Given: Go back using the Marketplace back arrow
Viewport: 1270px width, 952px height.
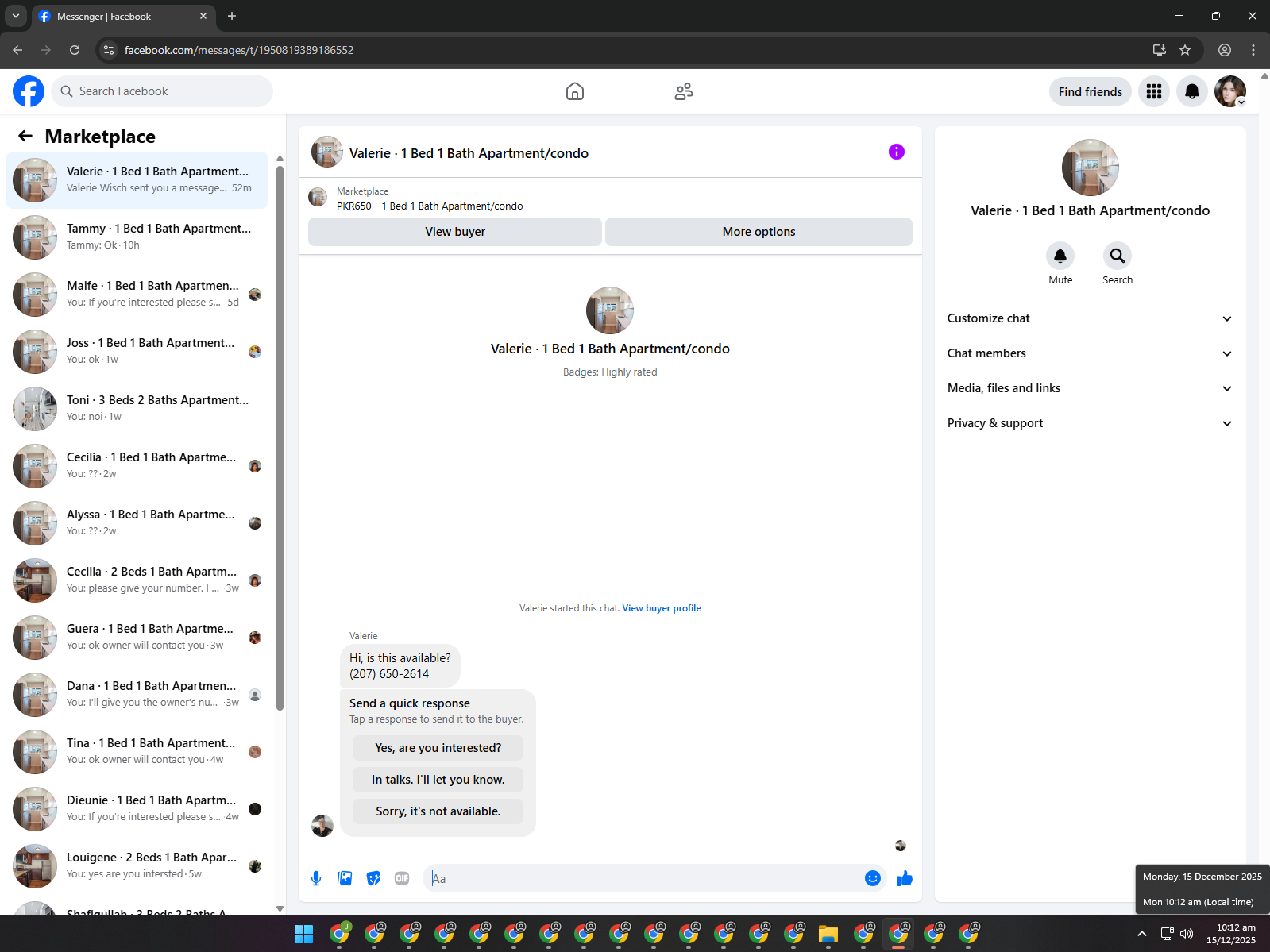Looking at the screenshot, I should pos(25,136).
